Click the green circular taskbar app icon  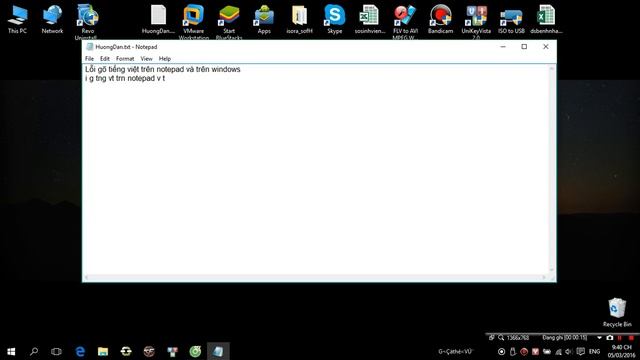pyautogui.click(x=195, y=351)
